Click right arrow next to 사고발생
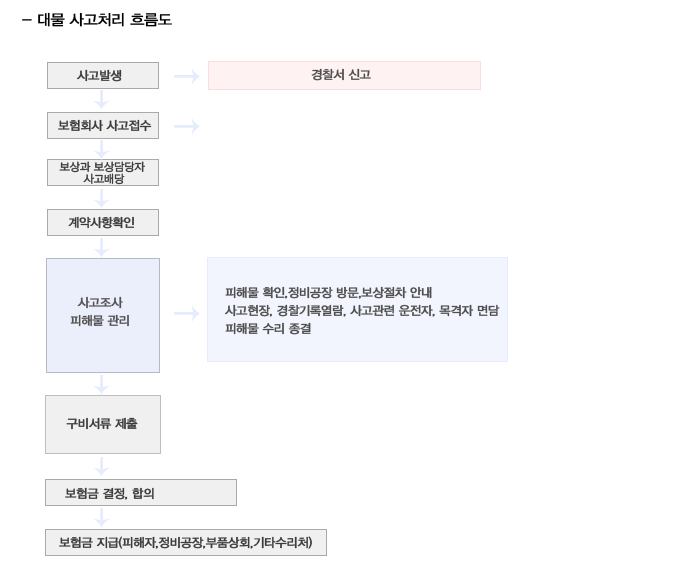The image size is (675, 580). tap(186, 77)
